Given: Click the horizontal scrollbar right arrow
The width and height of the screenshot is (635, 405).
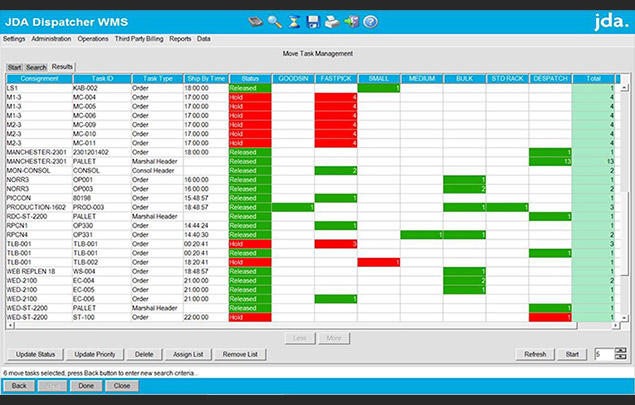Looking at the screenshot, I should pos(616,325).
